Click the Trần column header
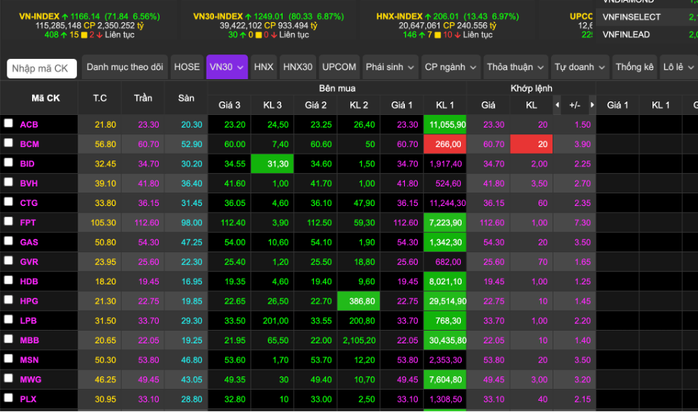The height and width of the screenshot is (412, 698). (143, 98)
